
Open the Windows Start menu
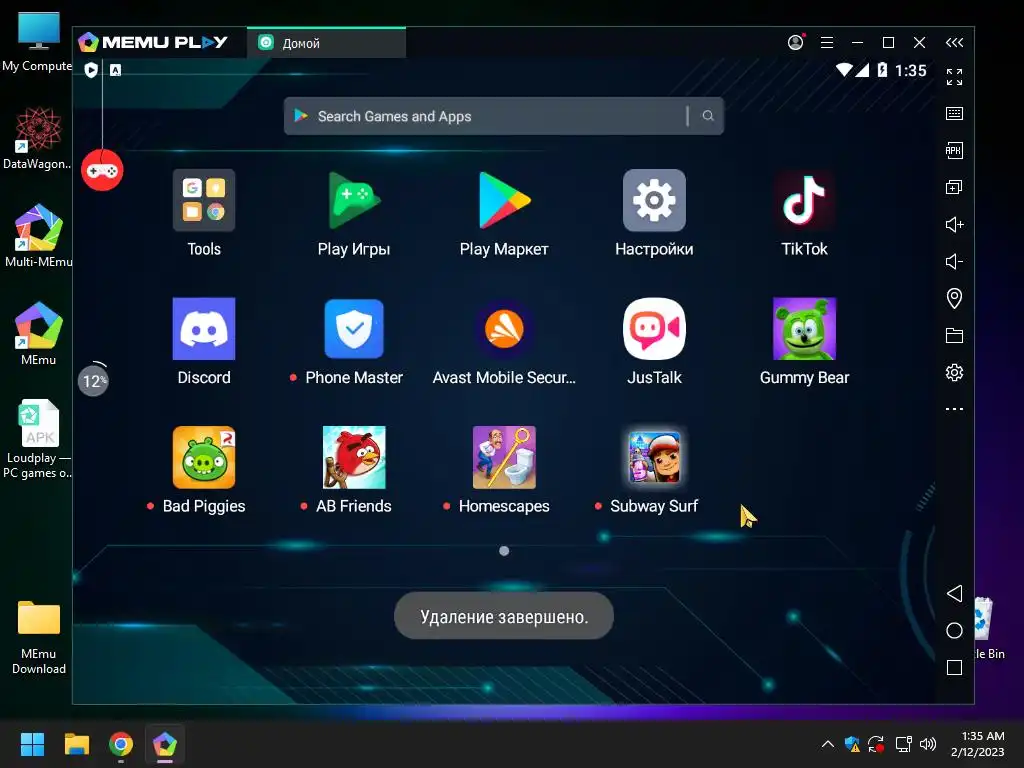[32, 744]
